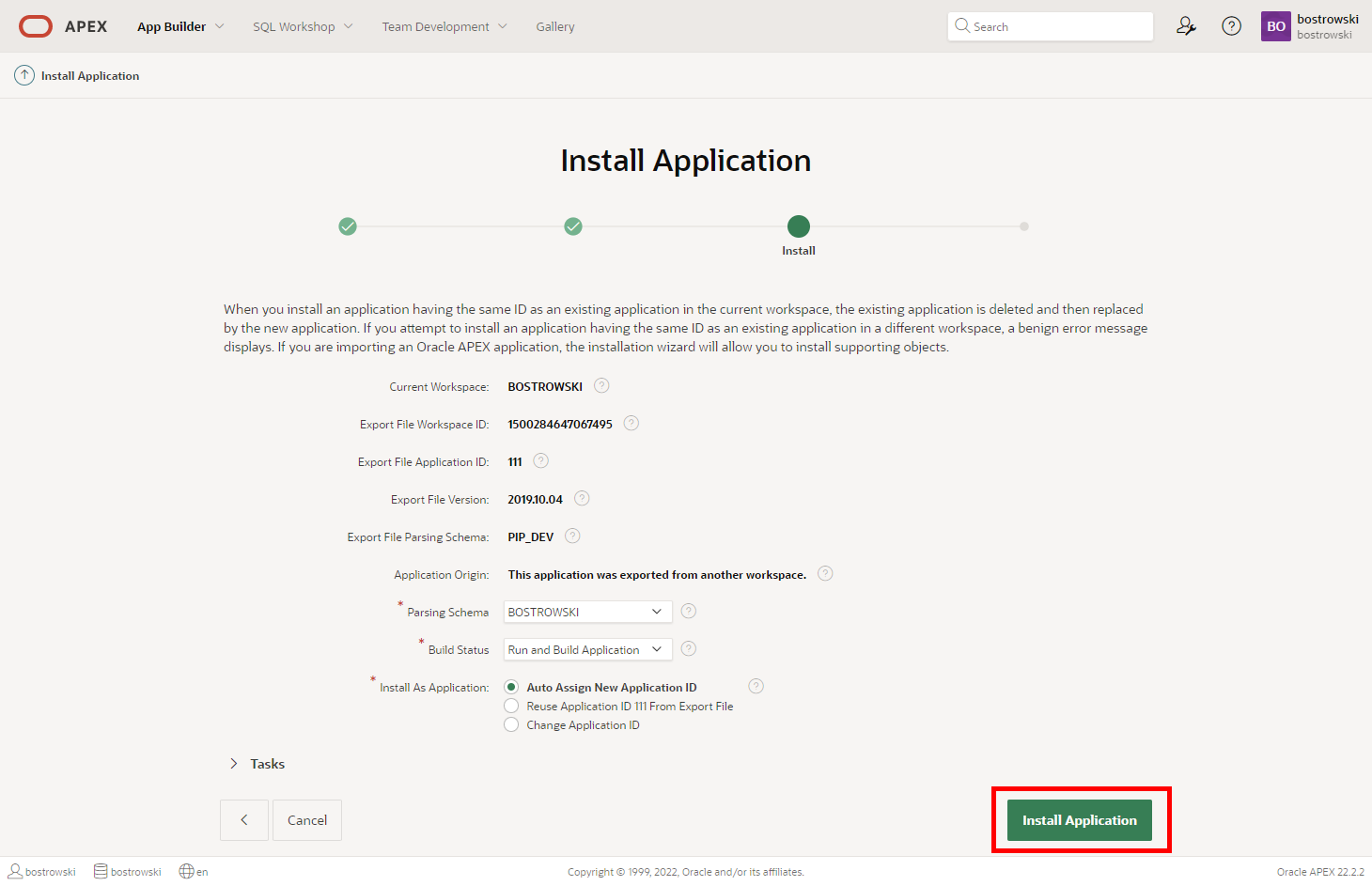The image size is (1372, 886).
Task: Open the App Builder menu
Action: (x=180, y=26)
